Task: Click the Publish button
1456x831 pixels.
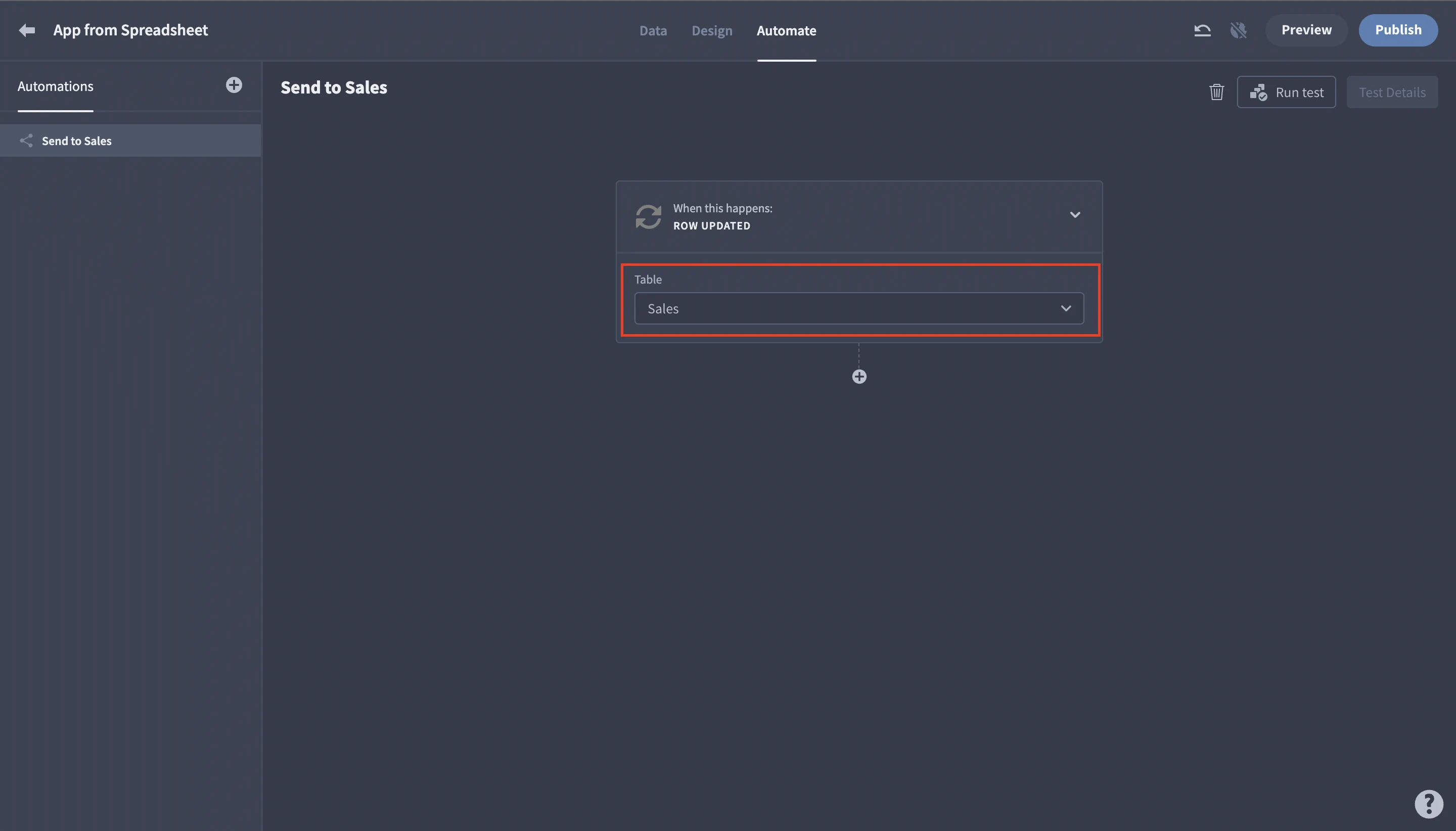Action: pyautogui.click(x=1398, y=30)
